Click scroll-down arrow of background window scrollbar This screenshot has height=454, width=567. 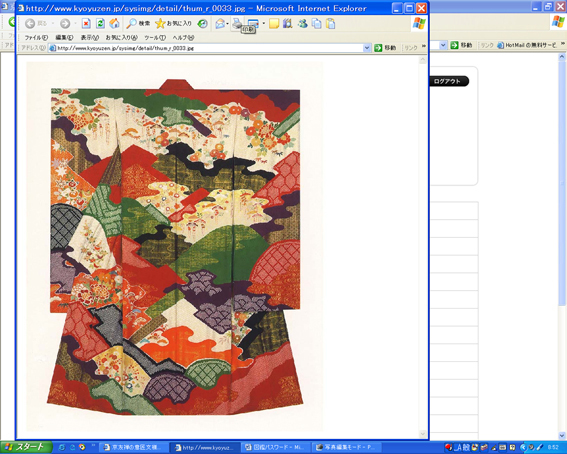pyautogui.click(x=562, y=435)
